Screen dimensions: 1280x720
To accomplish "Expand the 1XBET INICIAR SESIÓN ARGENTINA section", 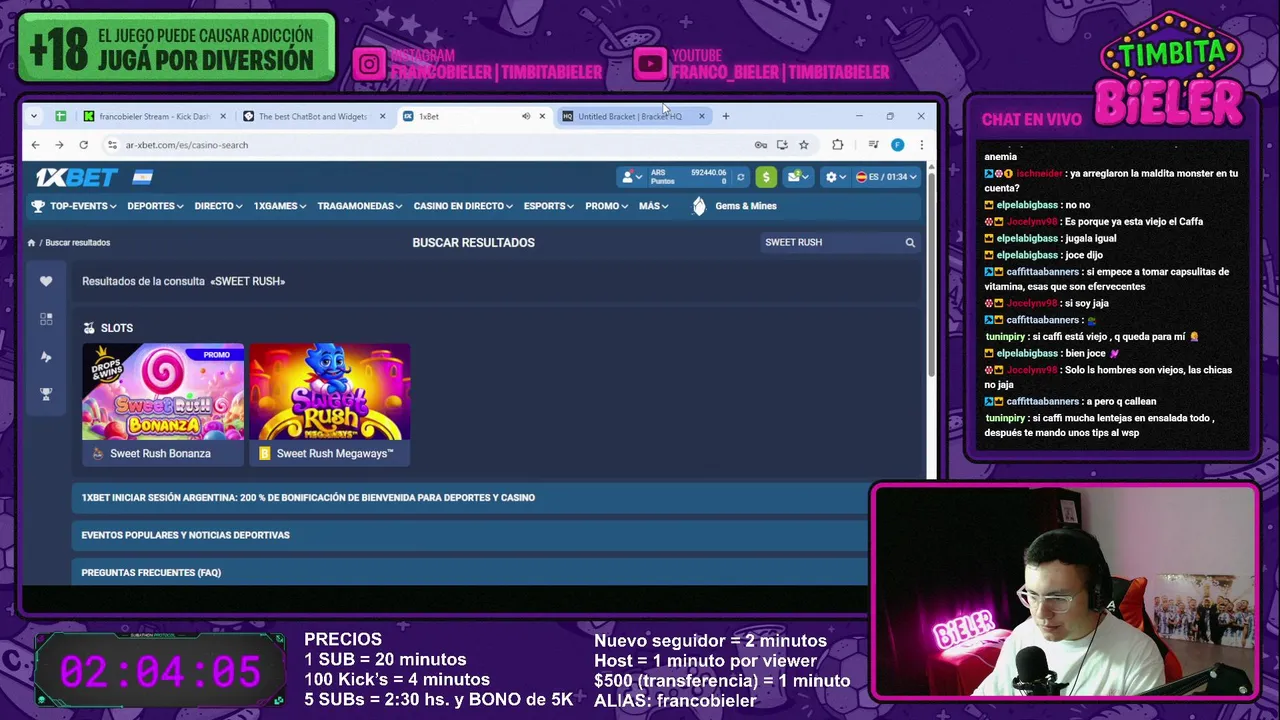I will (x=470, y=498).
